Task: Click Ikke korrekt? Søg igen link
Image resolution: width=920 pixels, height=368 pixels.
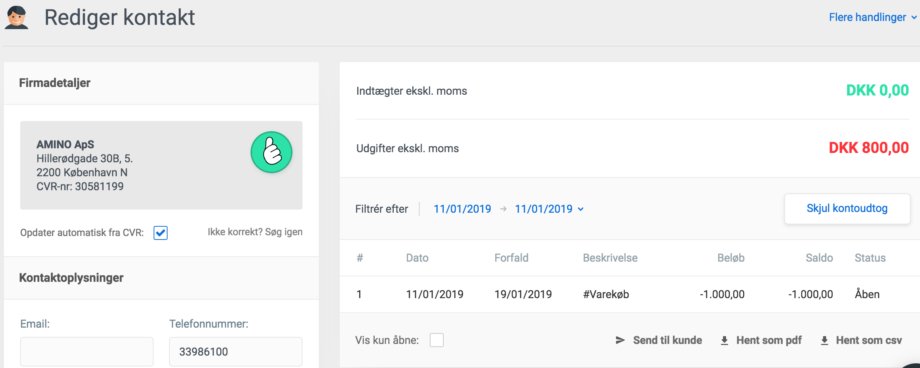Action: pos(255,232)
